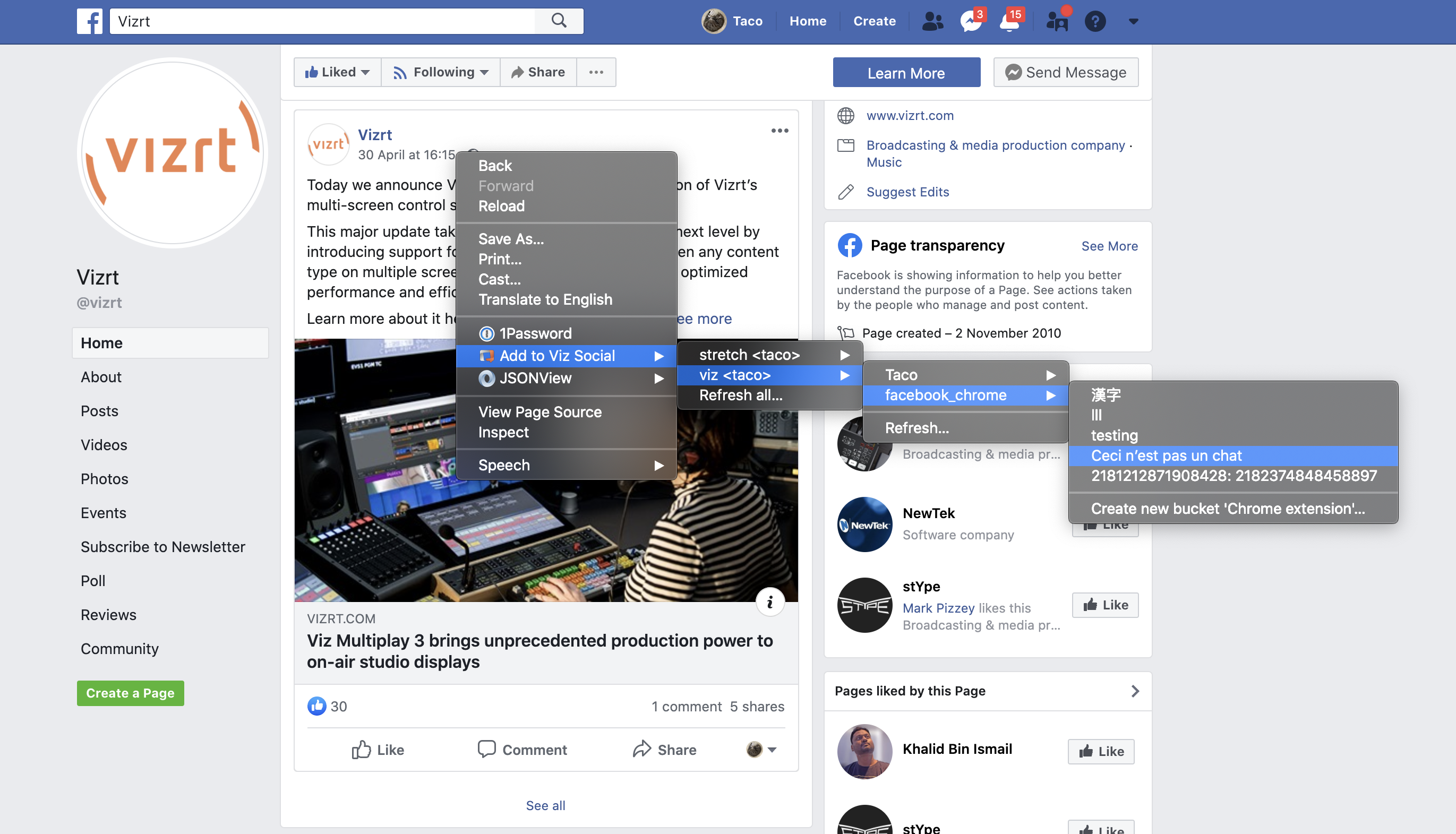Open the Messenger icon with 3 notifications
The height and width of the screenshot is (834, 1456).
click(x=971, y=21)
